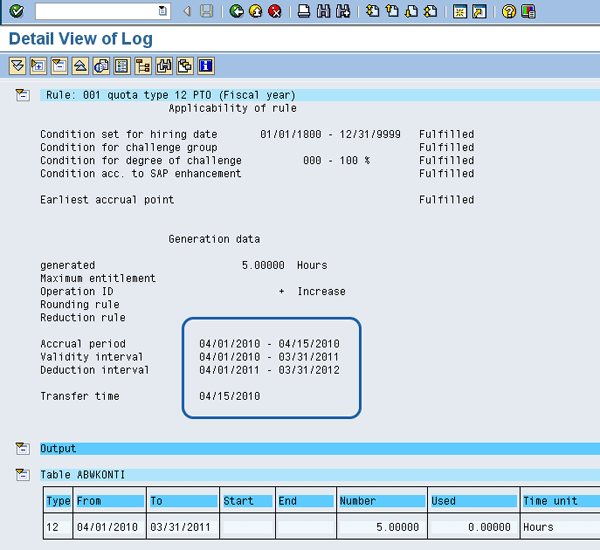600x550 pixels.
Task: Click the green Back arrow icon
Action: tap(236, 12)
